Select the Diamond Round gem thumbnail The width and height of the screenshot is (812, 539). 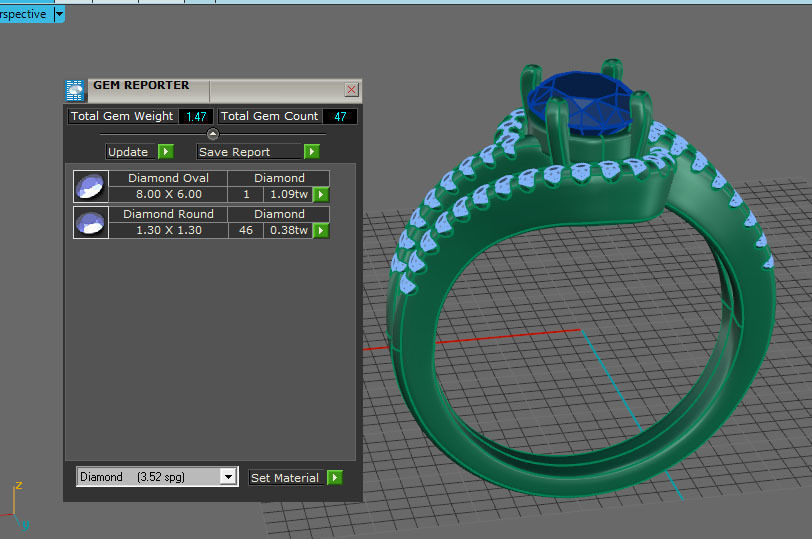click(x=91, y=223)
